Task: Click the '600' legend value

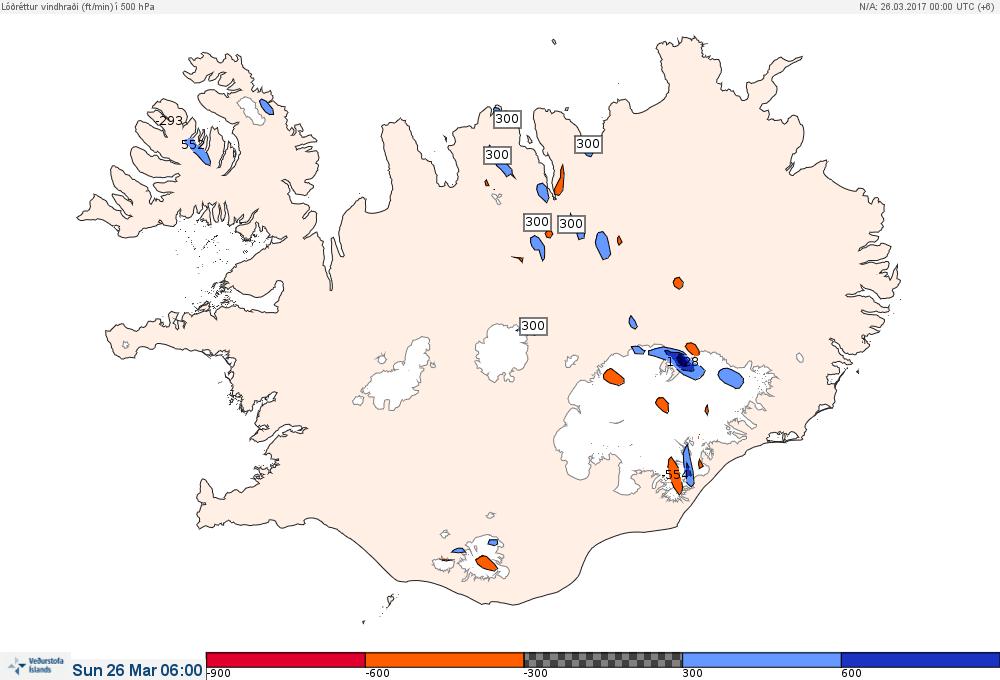Action: click(x=851, y=674)
